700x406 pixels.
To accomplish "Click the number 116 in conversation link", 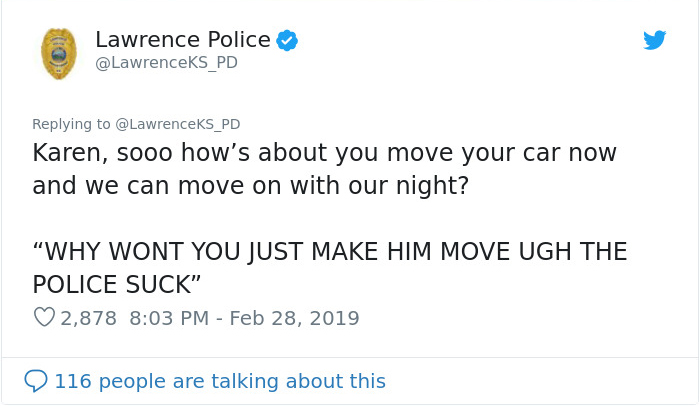I will tap(73, 381).
